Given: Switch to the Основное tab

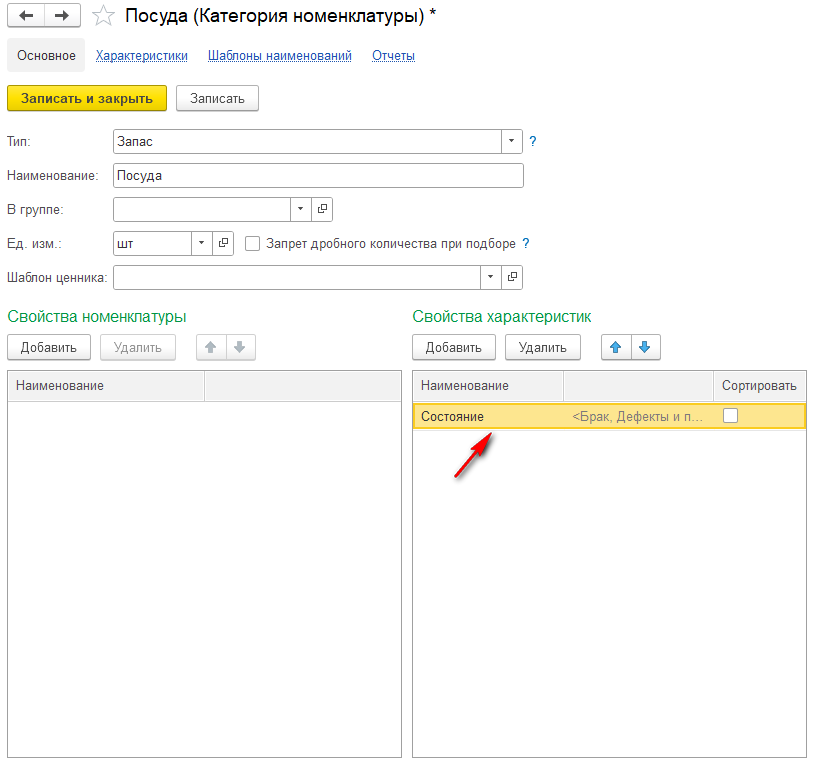Looking at the screenshot, I should pos(46,55).
